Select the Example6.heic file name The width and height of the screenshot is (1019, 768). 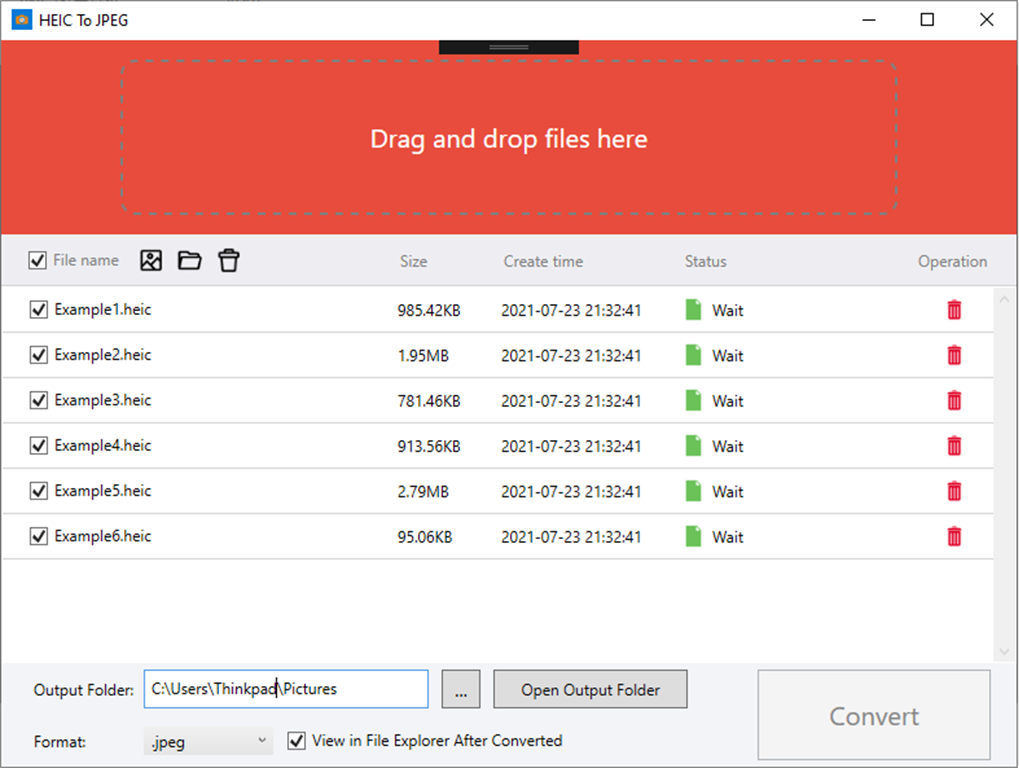(x=103, y=536)
